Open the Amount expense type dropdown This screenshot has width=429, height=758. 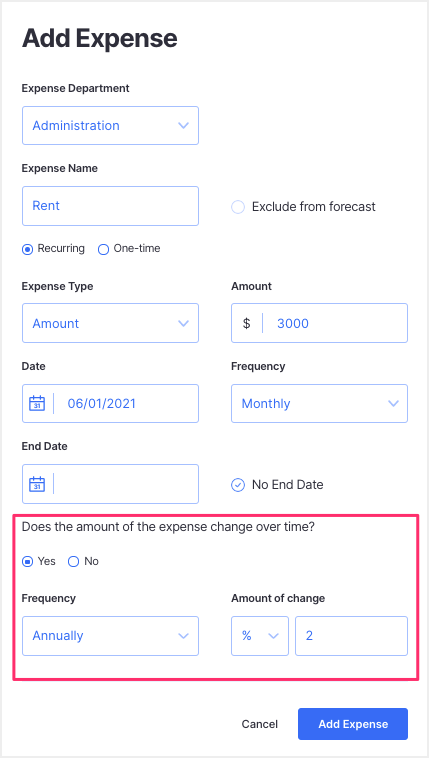click(x=110, y=323)
